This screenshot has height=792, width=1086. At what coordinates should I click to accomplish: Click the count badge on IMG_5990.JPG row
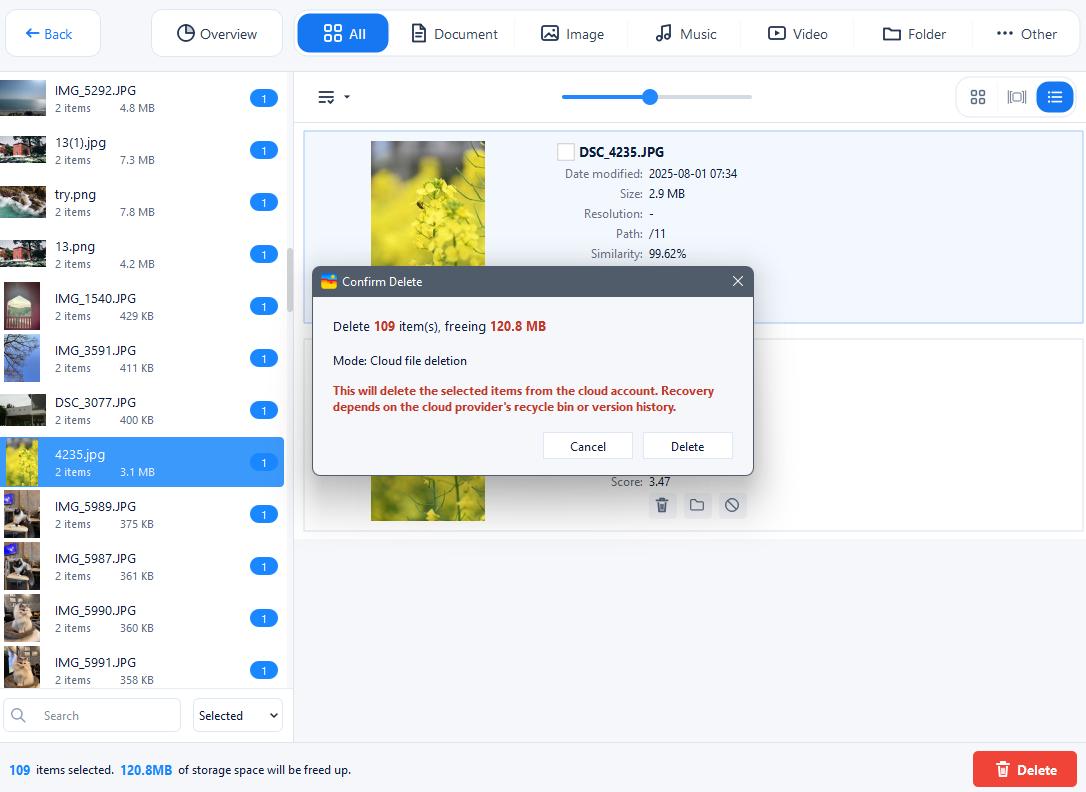coord(264,618)
